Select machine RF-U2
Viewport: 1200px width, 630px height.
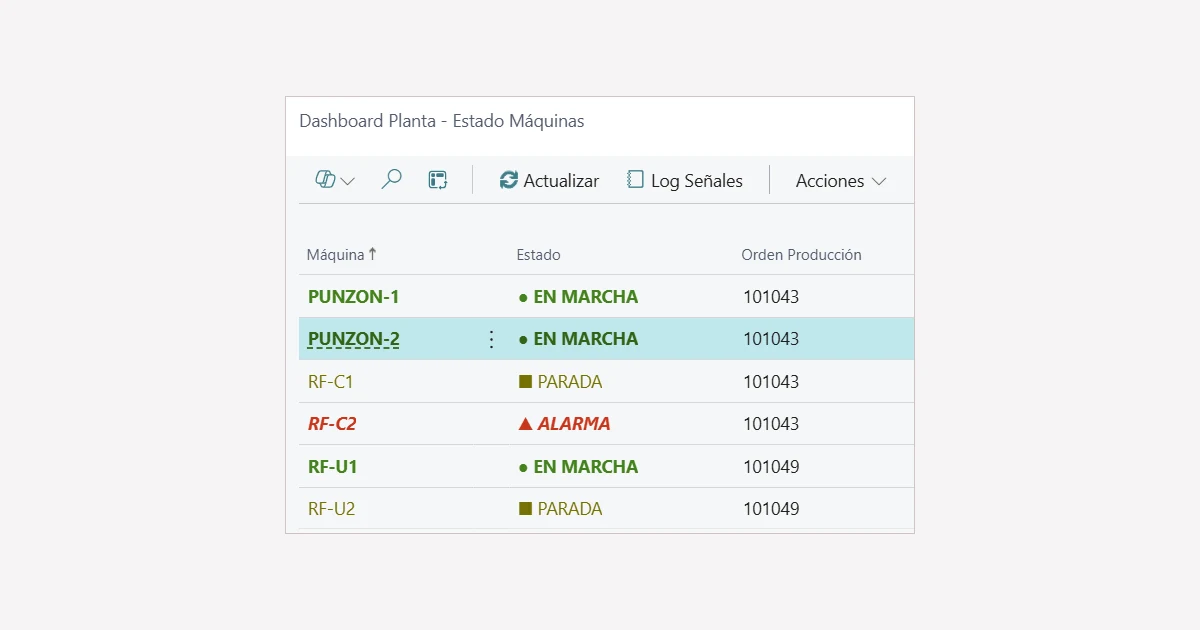pos(331,509)
